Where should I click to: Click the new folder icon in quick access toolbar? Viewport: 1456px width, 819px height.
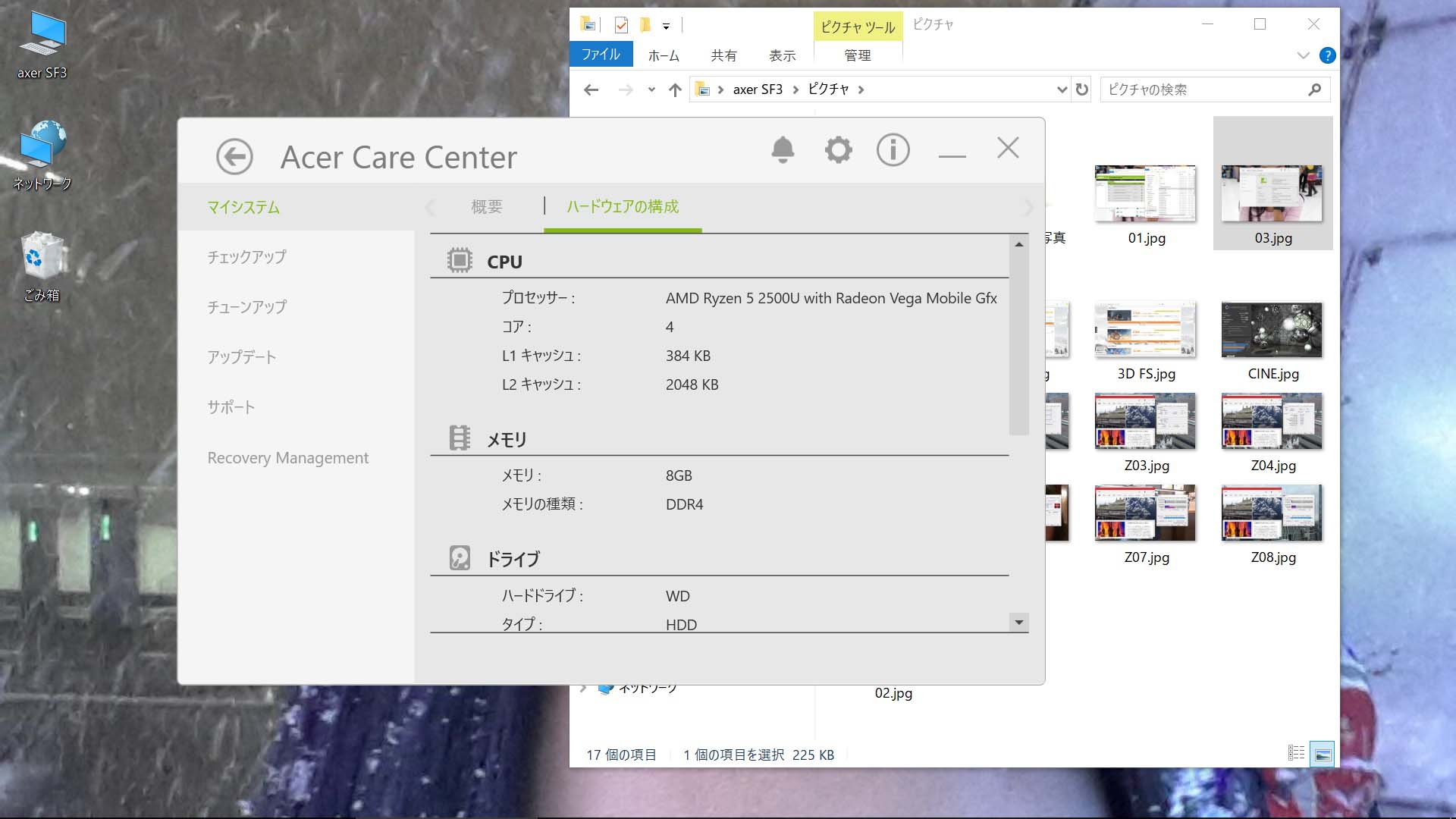(645, 25)
